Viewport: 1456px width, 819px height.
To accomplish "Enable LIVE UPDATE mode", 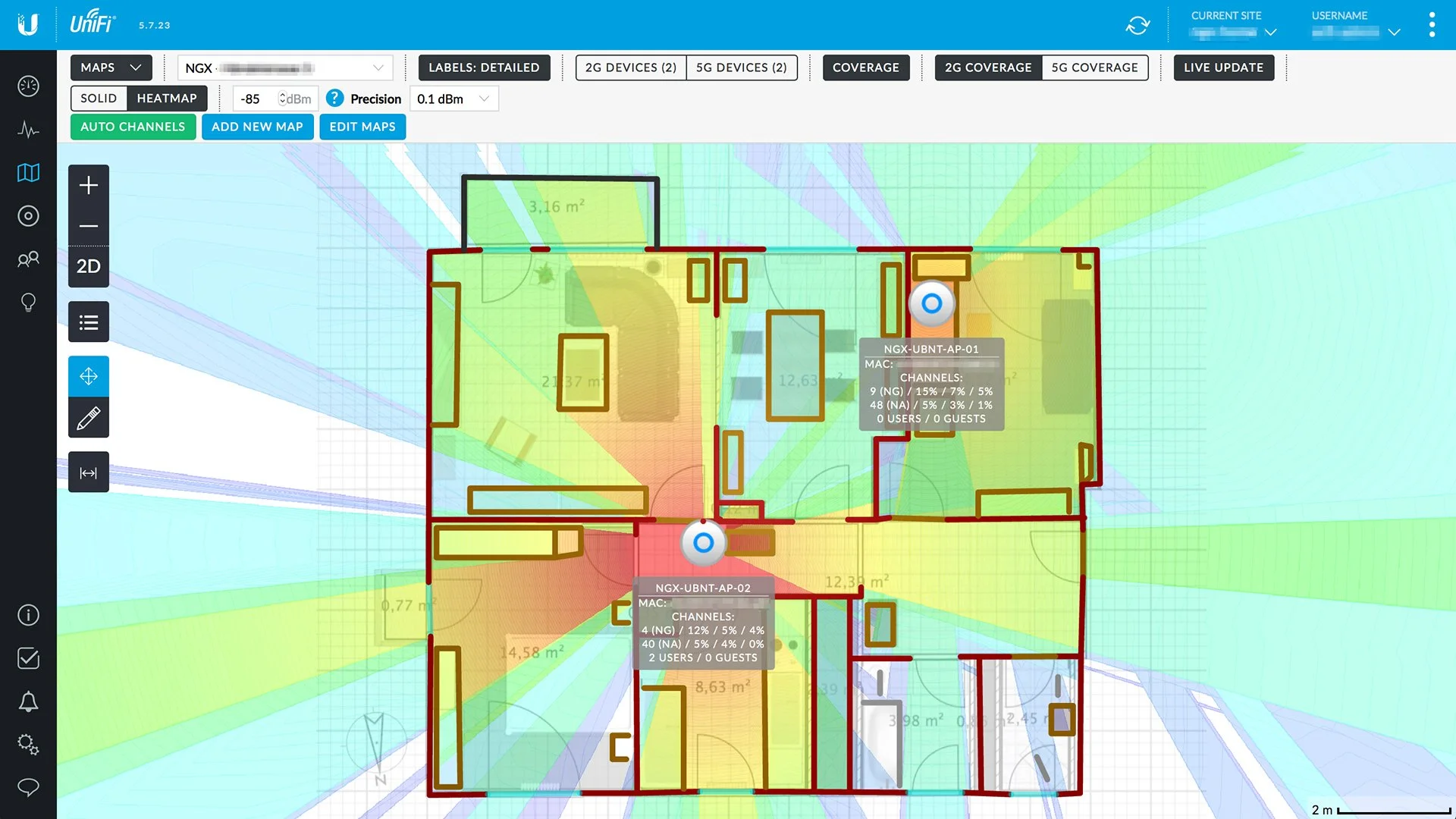I will 1223,67.
